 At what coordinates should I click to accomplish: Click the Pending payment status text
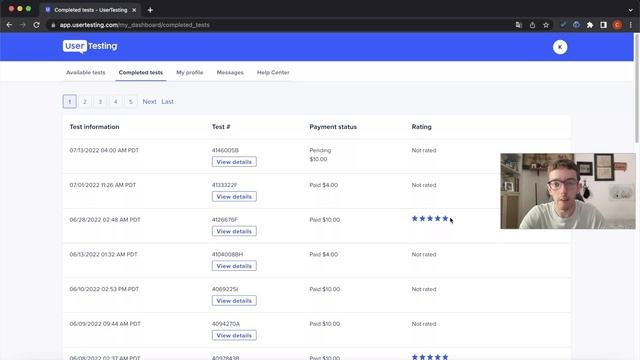320,150
